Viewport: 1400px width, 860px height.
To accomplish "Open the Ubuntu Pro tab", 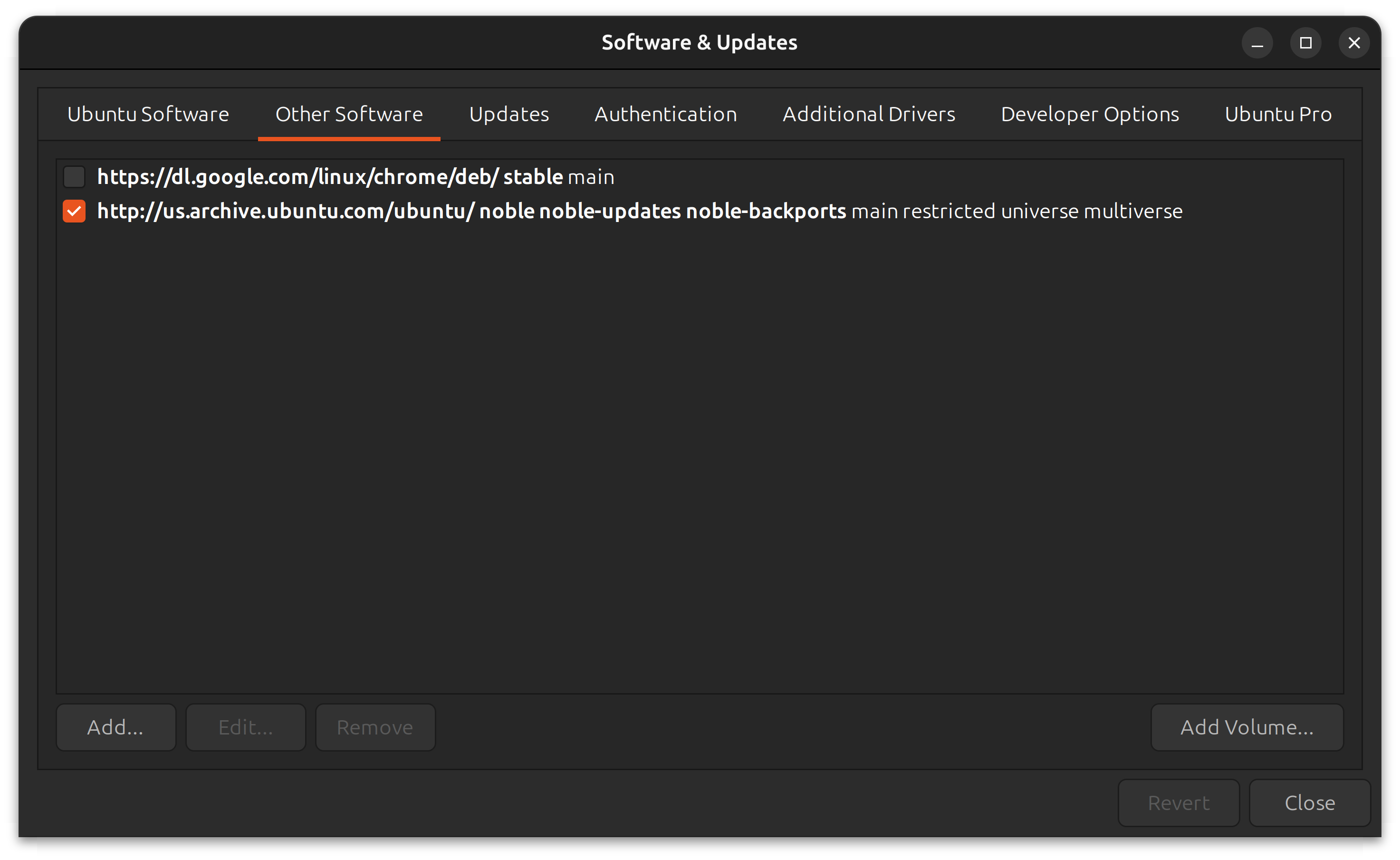I will pyautogui.click(x=1278, y=114).
